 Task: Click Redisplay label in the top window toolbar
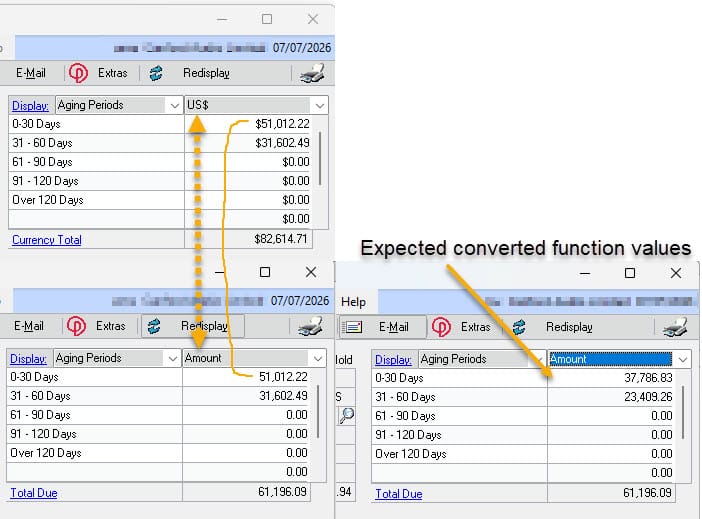click(206, 73)
